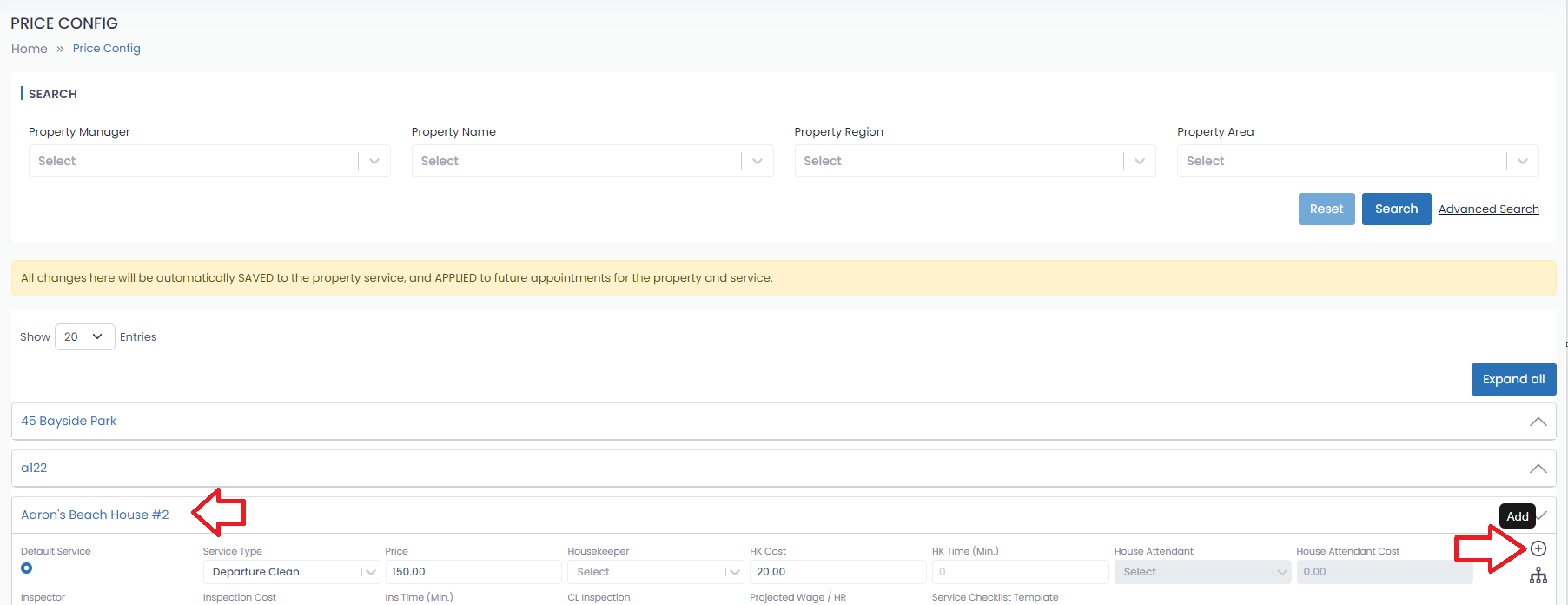Open Aaron's Beach House #2 link

(x=95, y=515)
